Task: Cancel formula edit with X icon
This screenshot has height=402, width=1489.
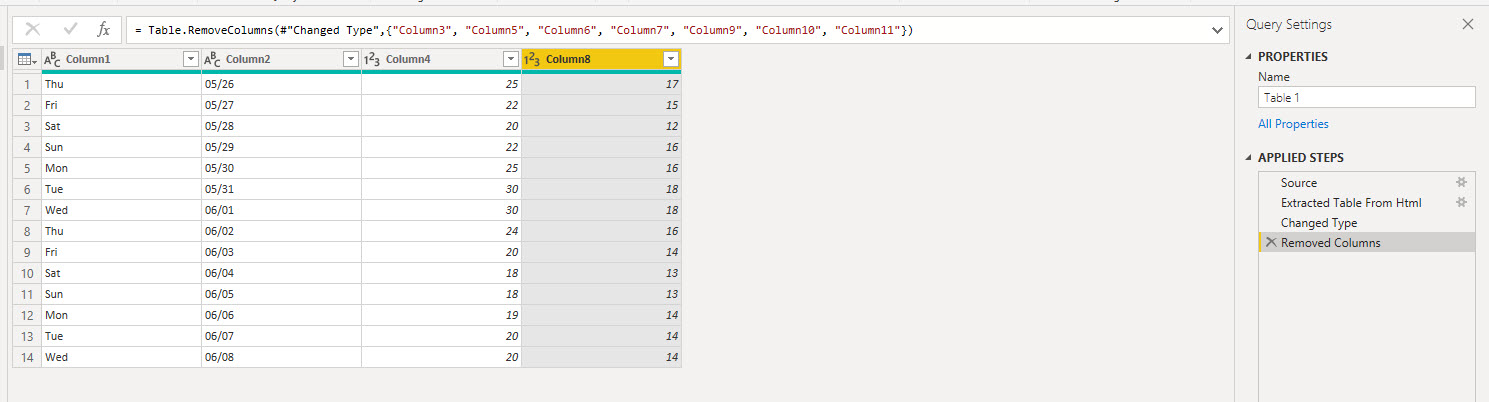Action: tap(33, 30)
